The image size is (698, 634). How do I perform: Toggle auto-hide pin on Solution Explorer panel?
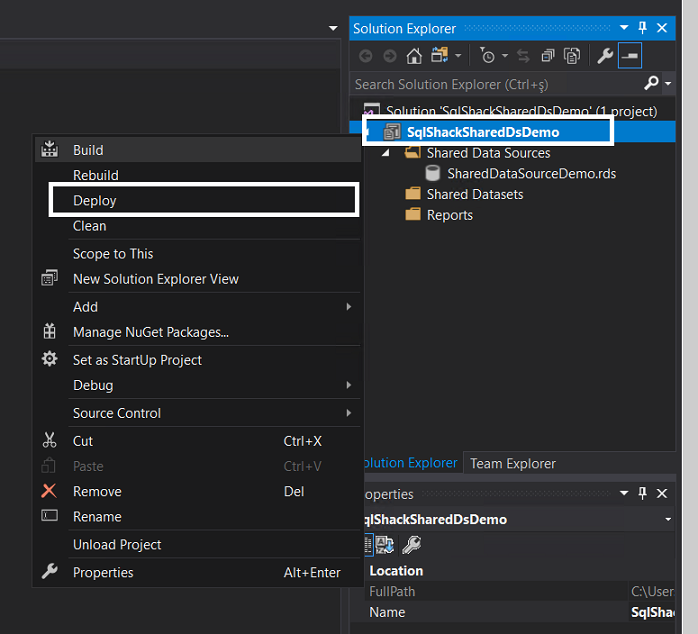pyautogui.click(x=642, y=29)
